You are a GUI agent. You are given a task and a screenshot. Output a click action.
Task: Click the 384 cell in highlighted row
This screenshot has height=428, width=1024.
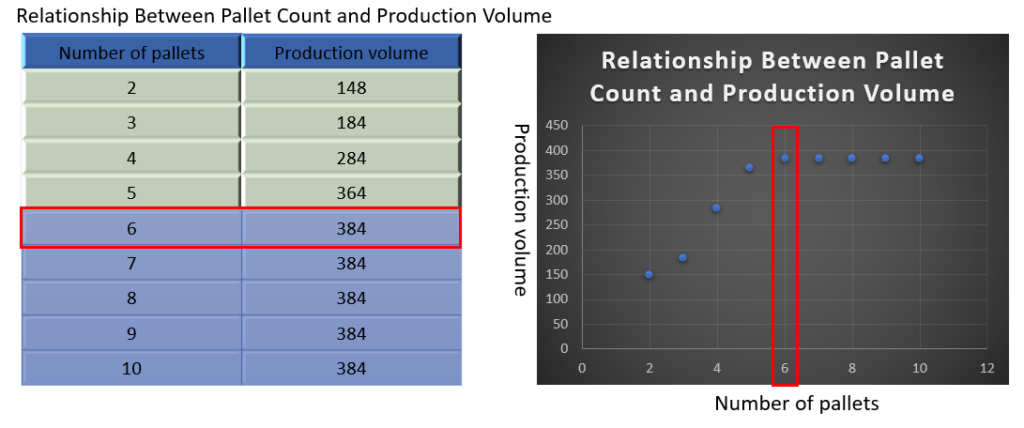click(x=351, y=228)
